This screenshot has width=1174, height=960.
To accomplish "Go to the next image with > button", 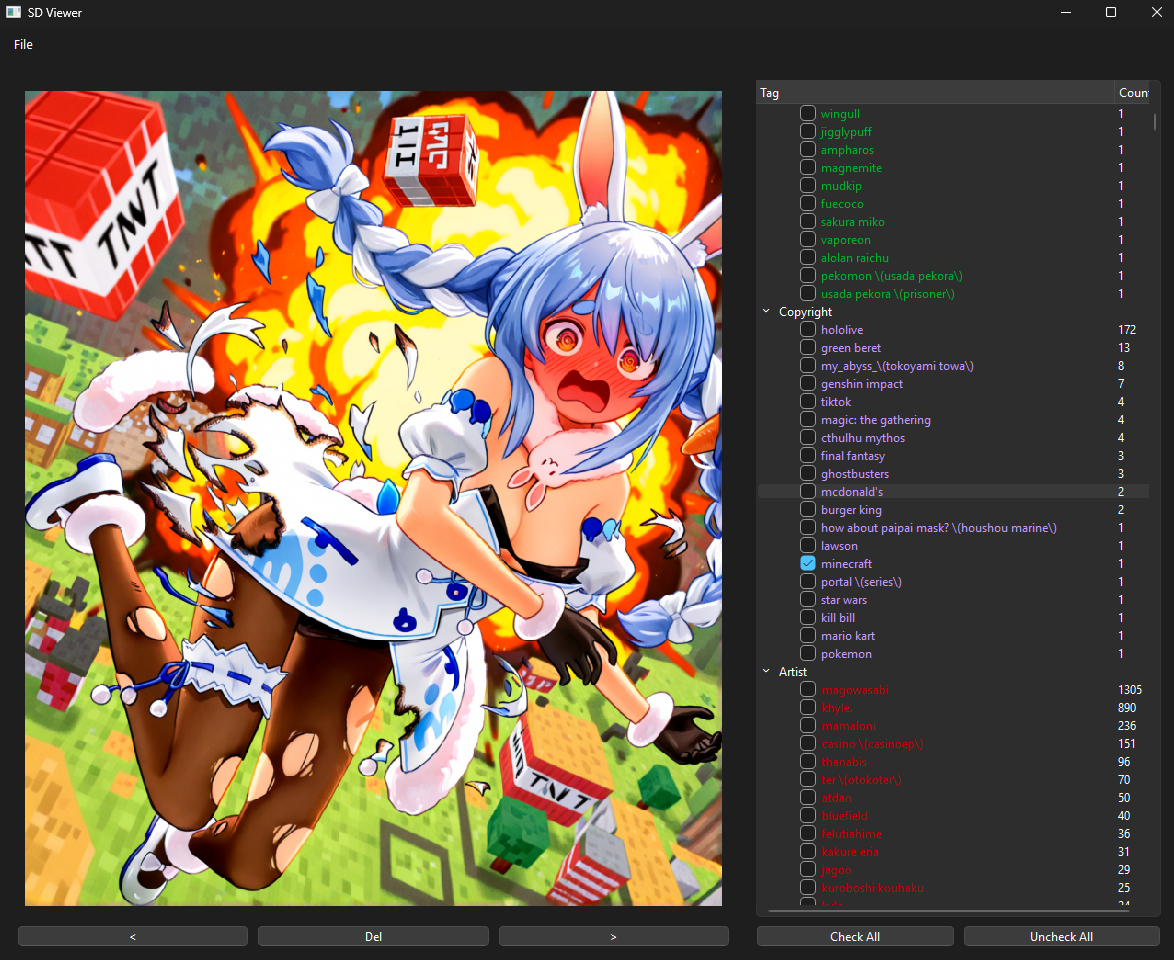I will 613,936.
